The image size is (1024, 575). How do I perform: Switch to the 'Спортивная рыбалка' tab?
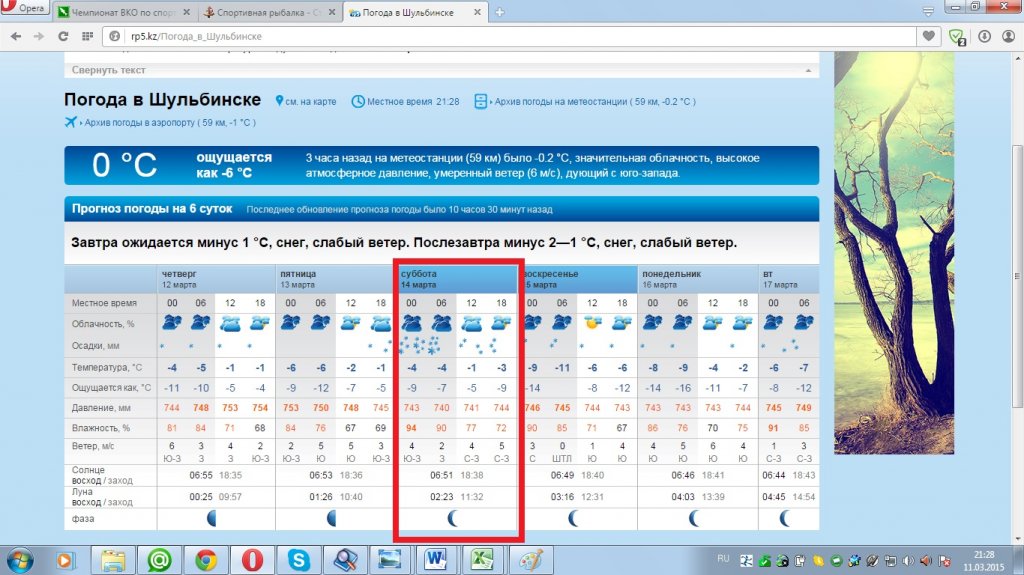pos(264,13)
